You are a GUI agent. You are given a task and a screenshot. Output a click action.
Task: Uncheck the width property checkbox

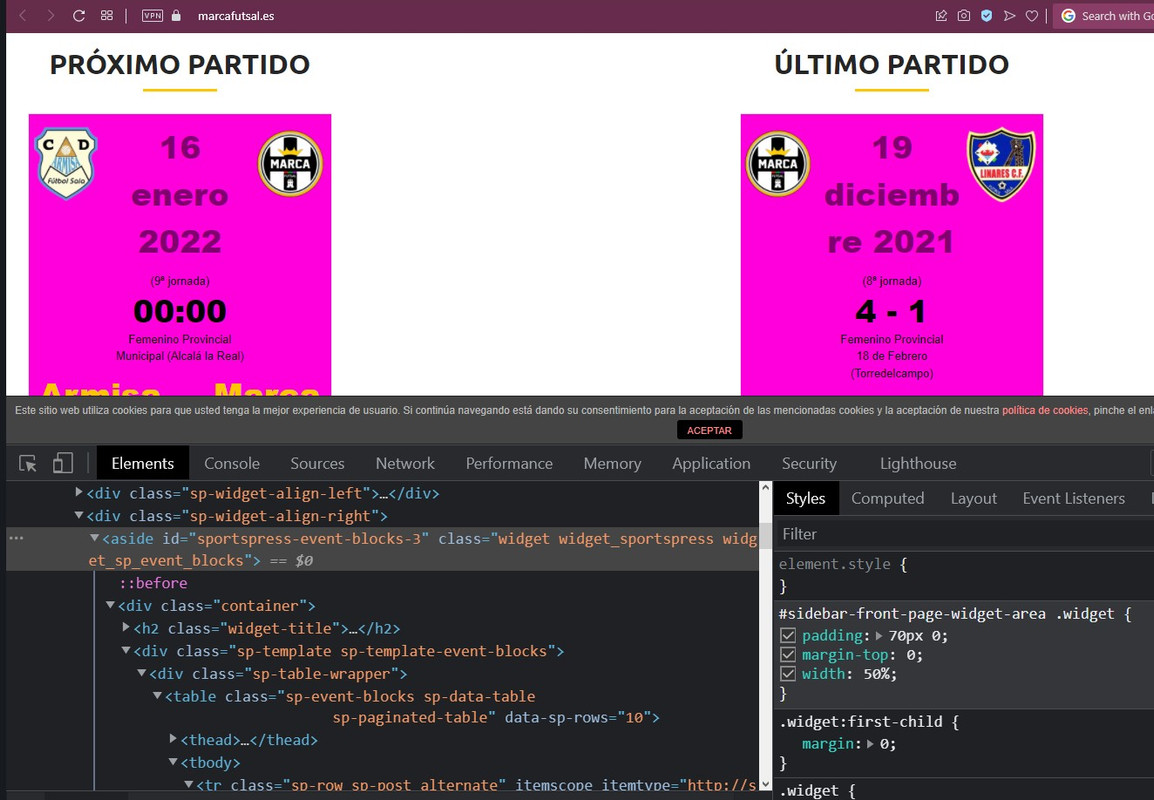tap(788, 673)
